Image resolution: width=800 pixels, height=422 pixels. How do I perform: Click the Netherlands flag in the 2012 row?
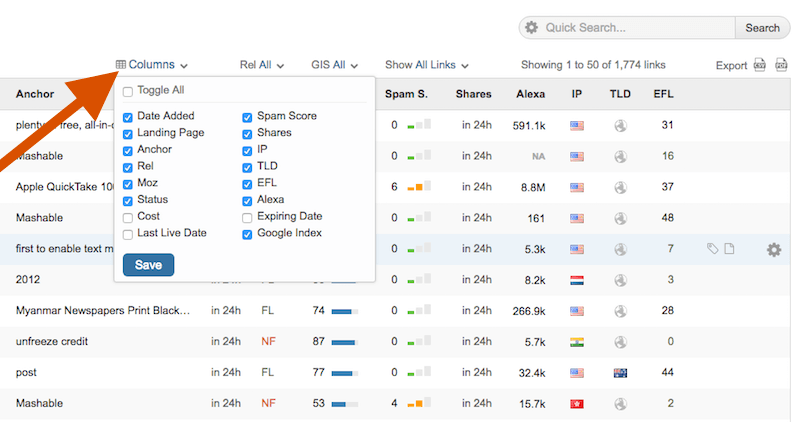tap(577, 280)
